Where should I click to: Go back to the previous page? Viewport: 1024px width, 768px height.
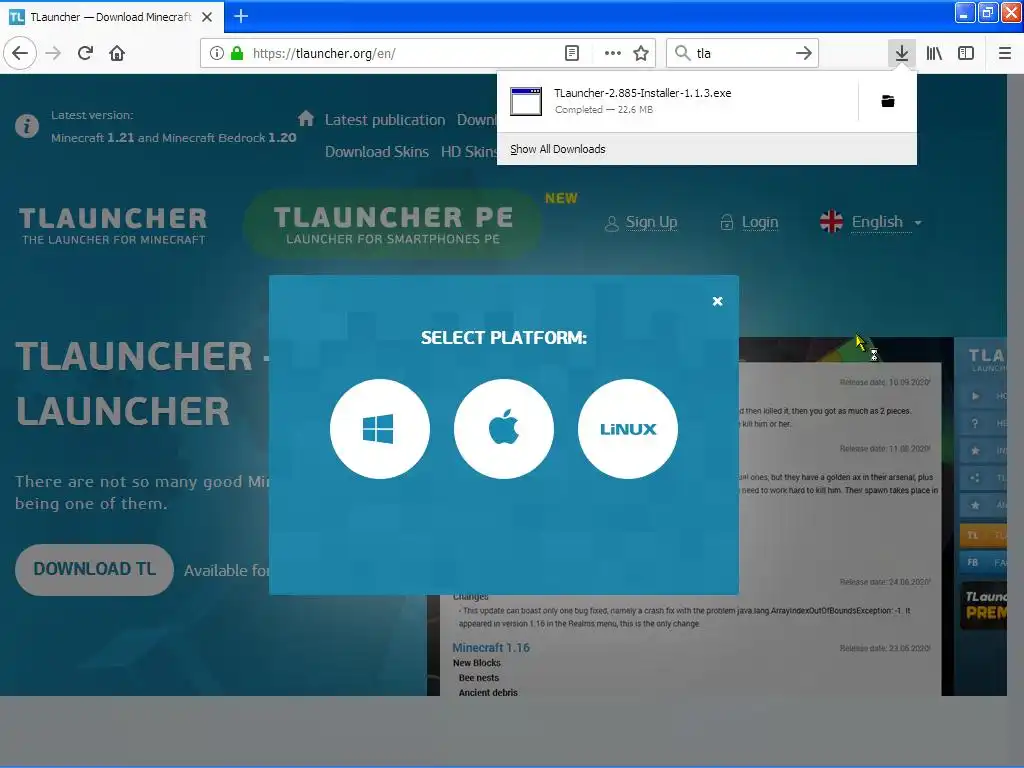tap(20, 53)
